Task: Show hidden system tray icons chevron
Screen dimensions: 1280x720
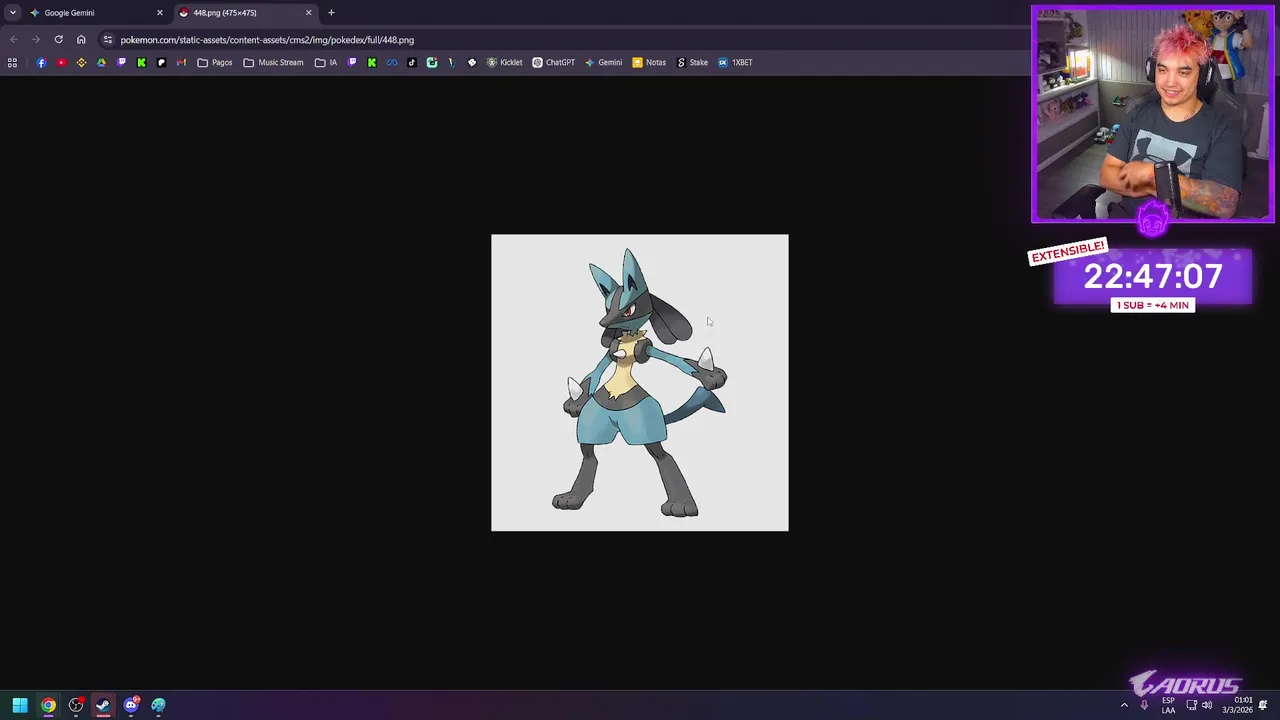Action: coord(1124,705)
